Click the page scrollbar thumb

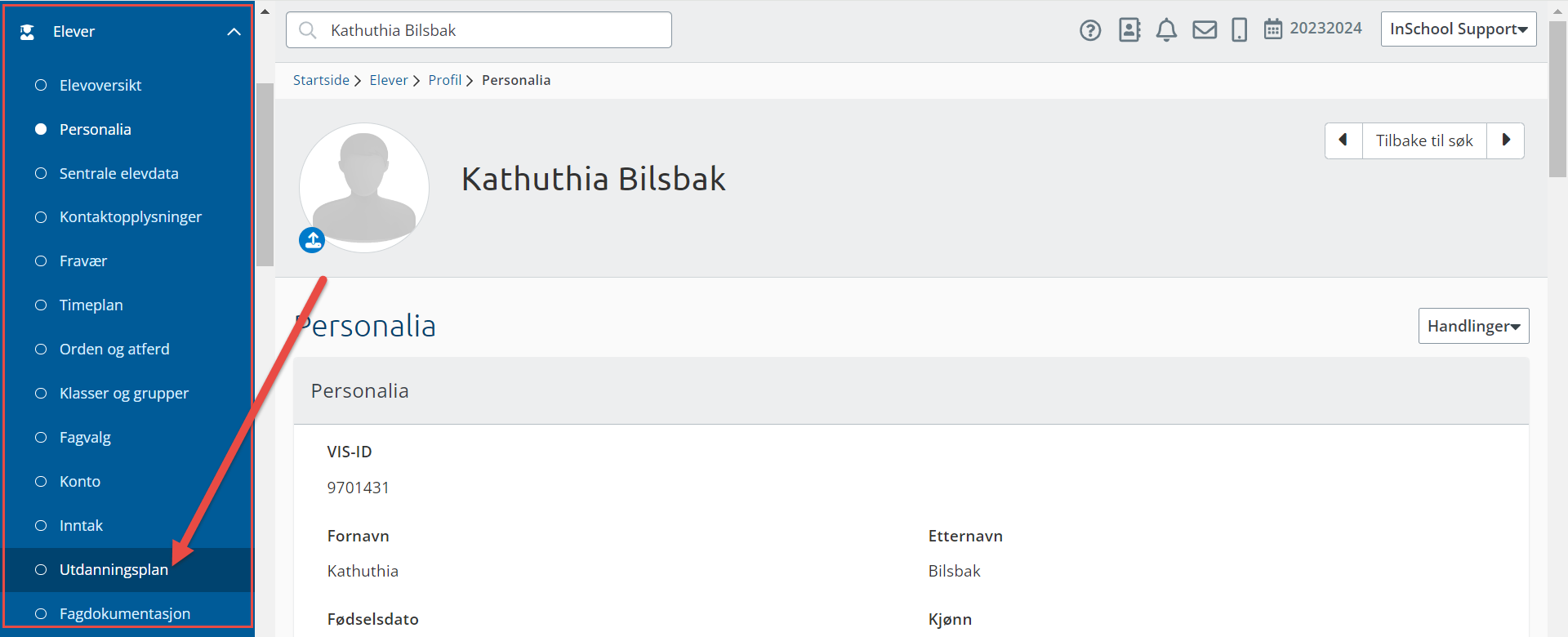(x=1558, y=99)
